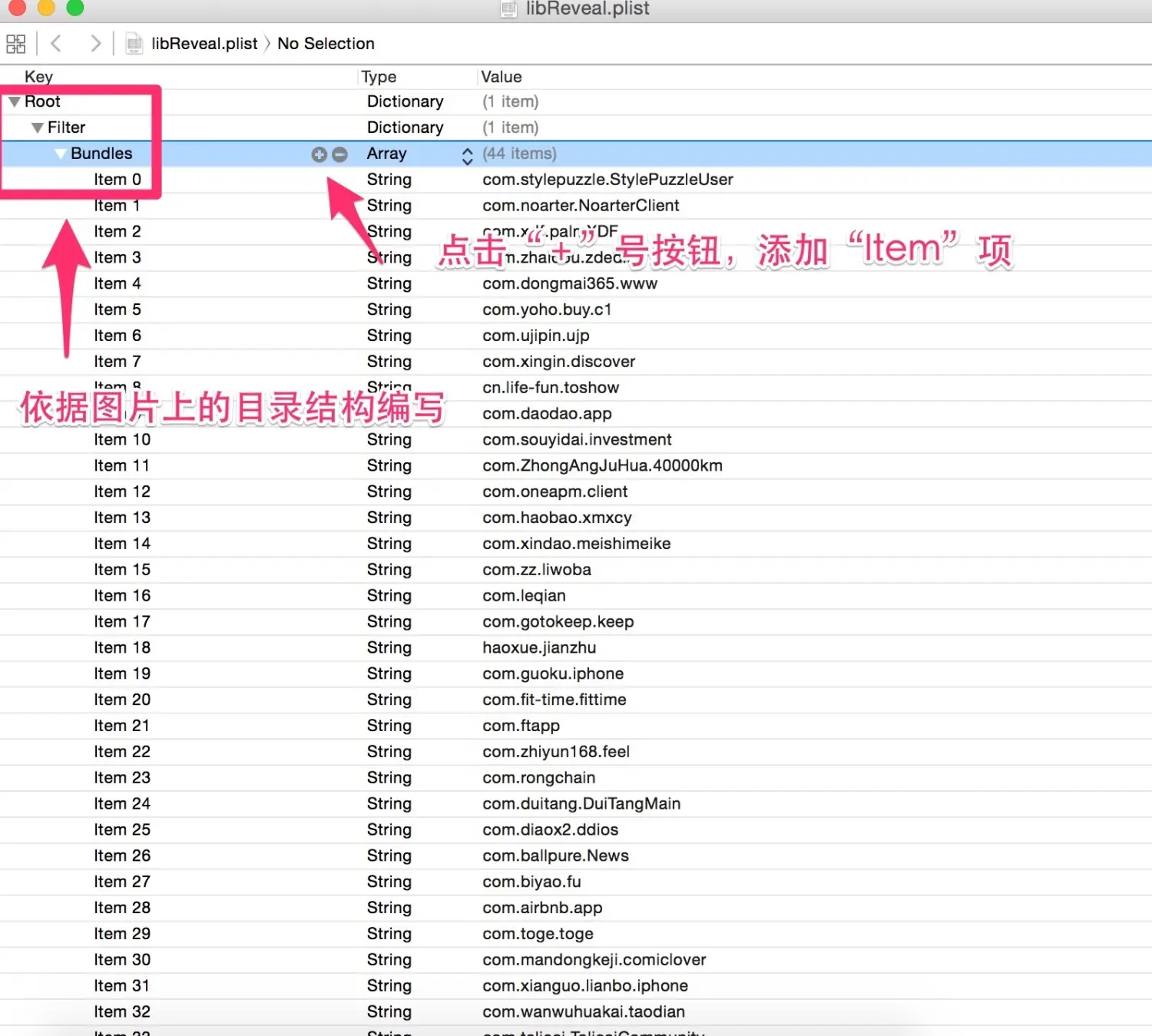Select the Item 12 key
This screenshot has height=1036, width=1152.
tap(122, 492)
